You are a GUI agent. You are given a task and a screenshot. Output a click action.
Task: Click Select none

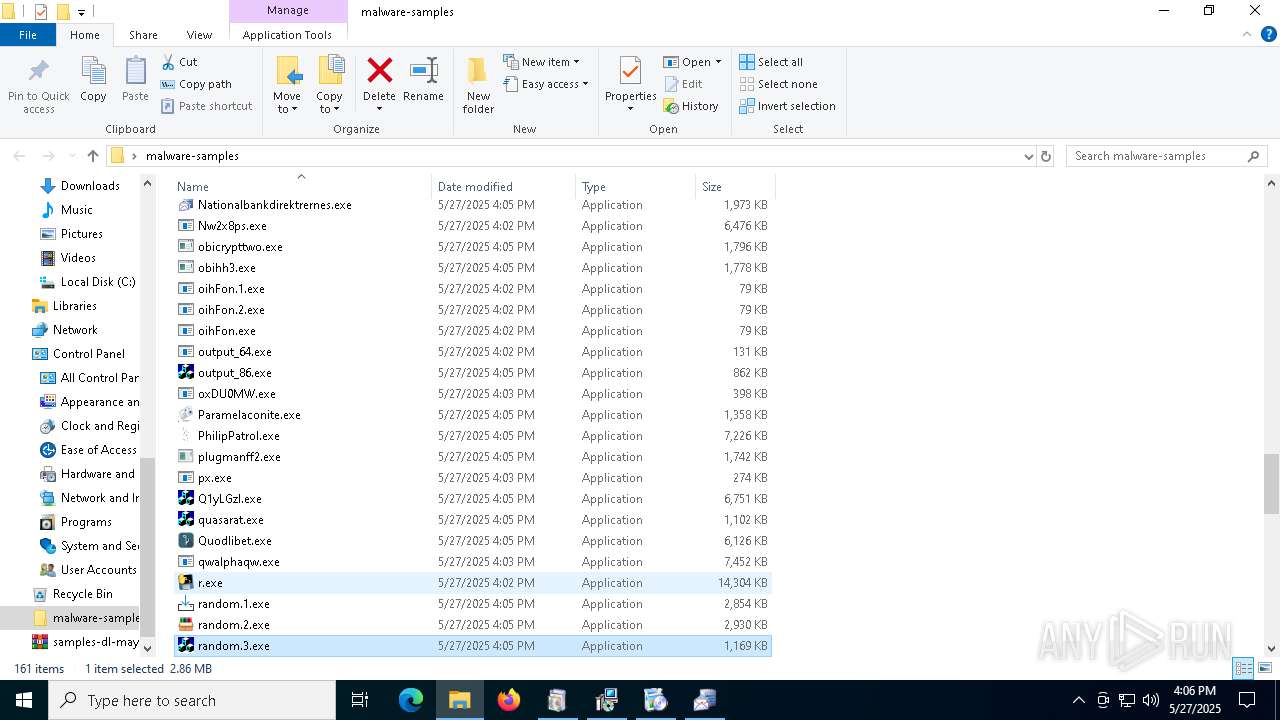778,84
